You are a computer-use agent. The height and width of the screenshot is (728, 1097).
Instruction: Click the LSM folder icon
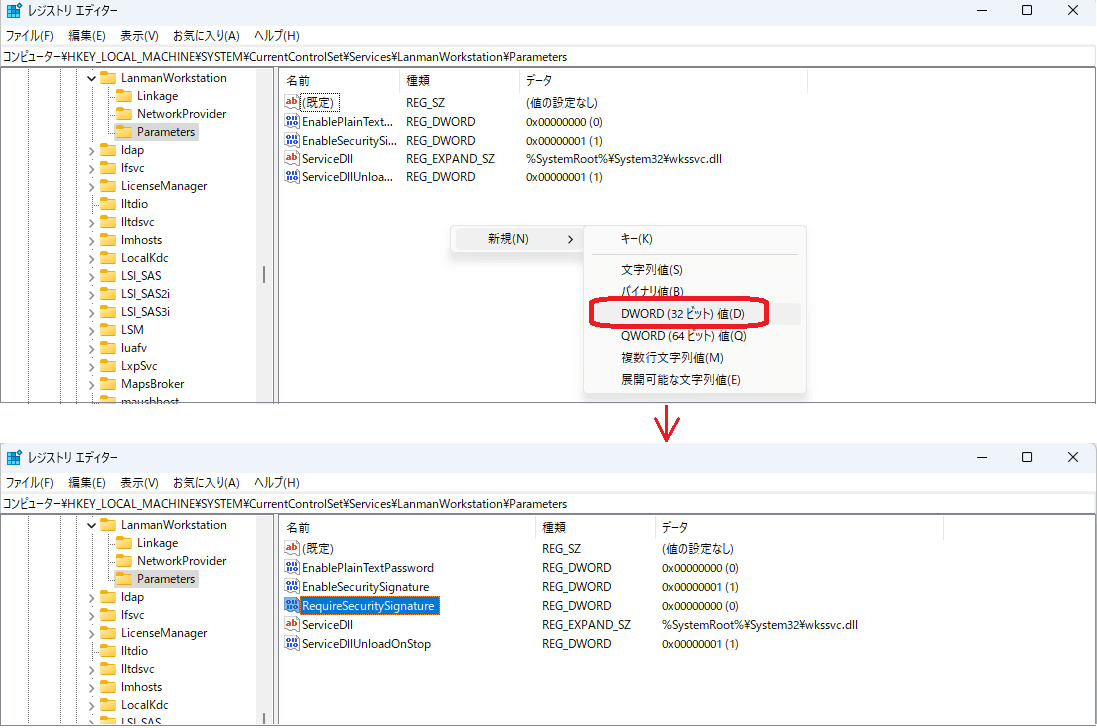click(x=108, y=330)
